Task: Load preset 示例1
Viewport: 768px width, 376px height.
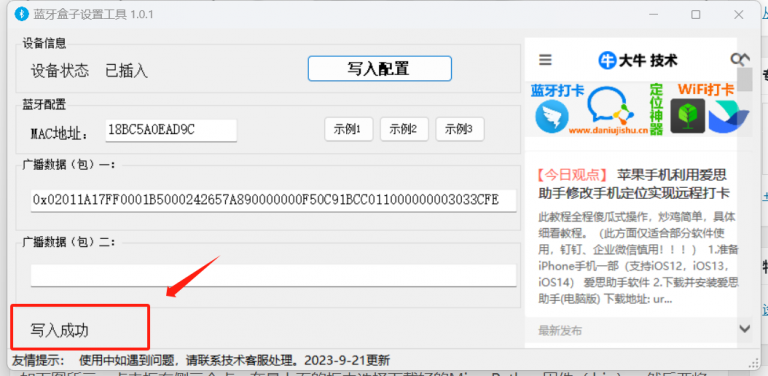Action: point(348,129)
